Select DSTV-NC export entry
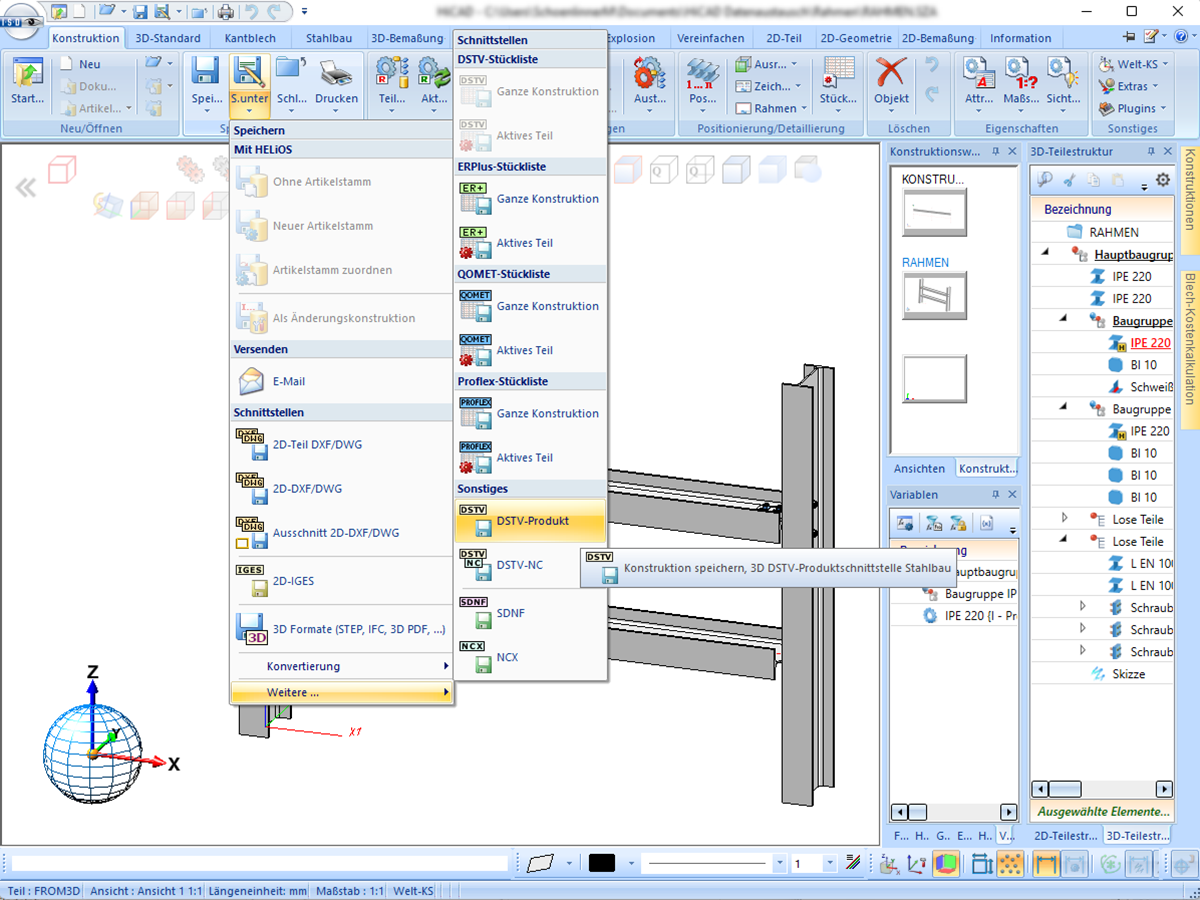 click(531, 565)
